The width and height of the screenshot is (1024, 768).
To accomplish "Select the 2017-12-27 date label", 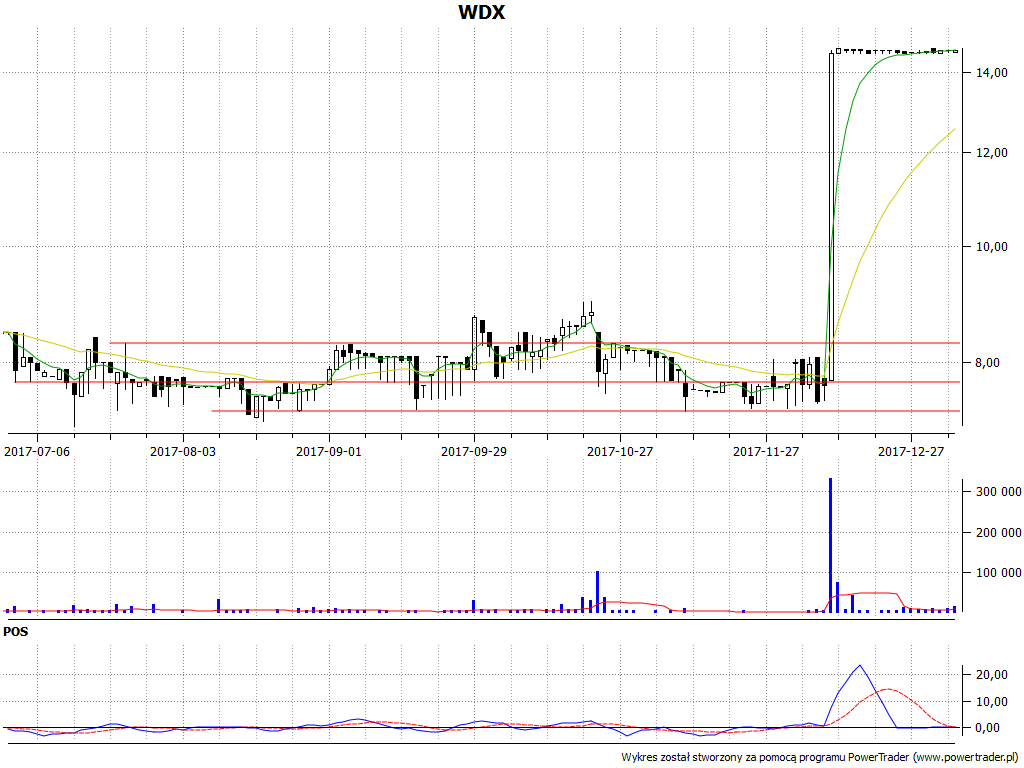I will [x=910, y=451].
